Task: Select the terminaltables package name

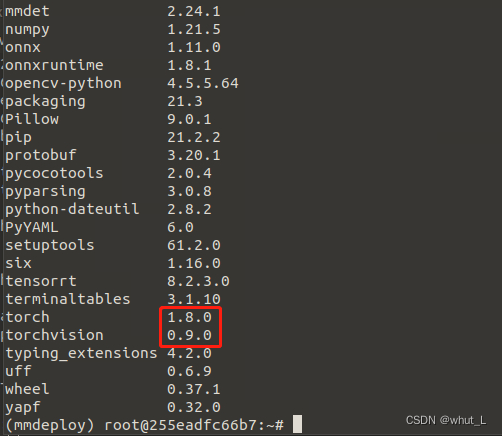Action: coord(68,299)
